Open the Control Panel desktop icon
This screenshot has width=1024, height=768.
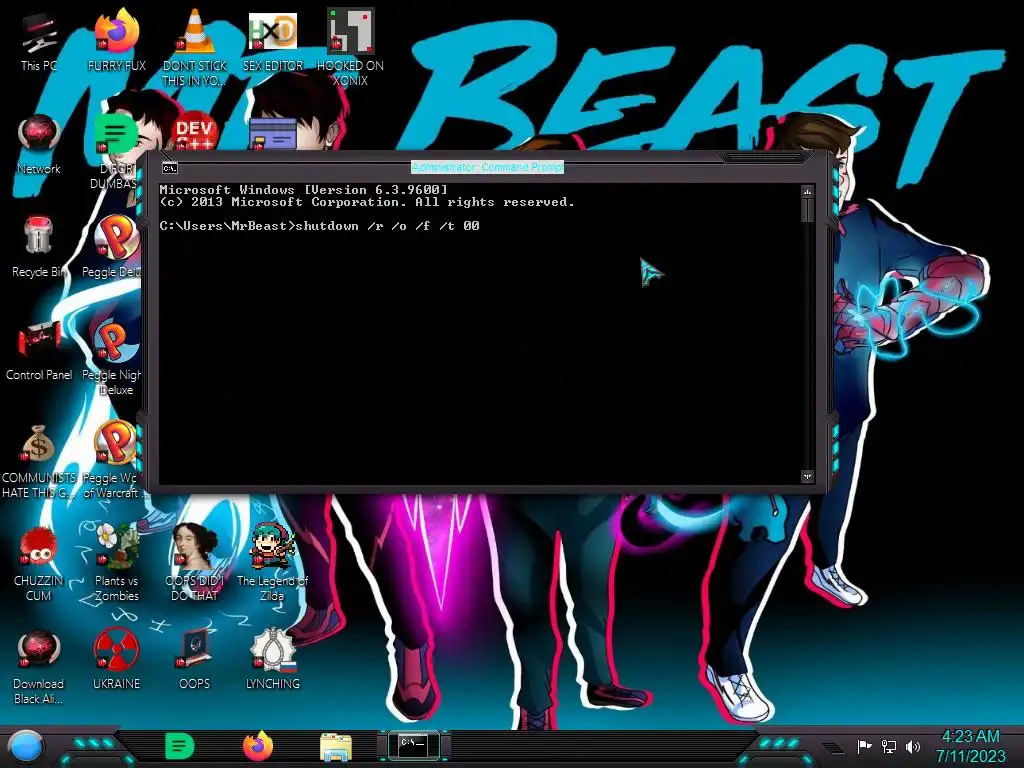39,350
